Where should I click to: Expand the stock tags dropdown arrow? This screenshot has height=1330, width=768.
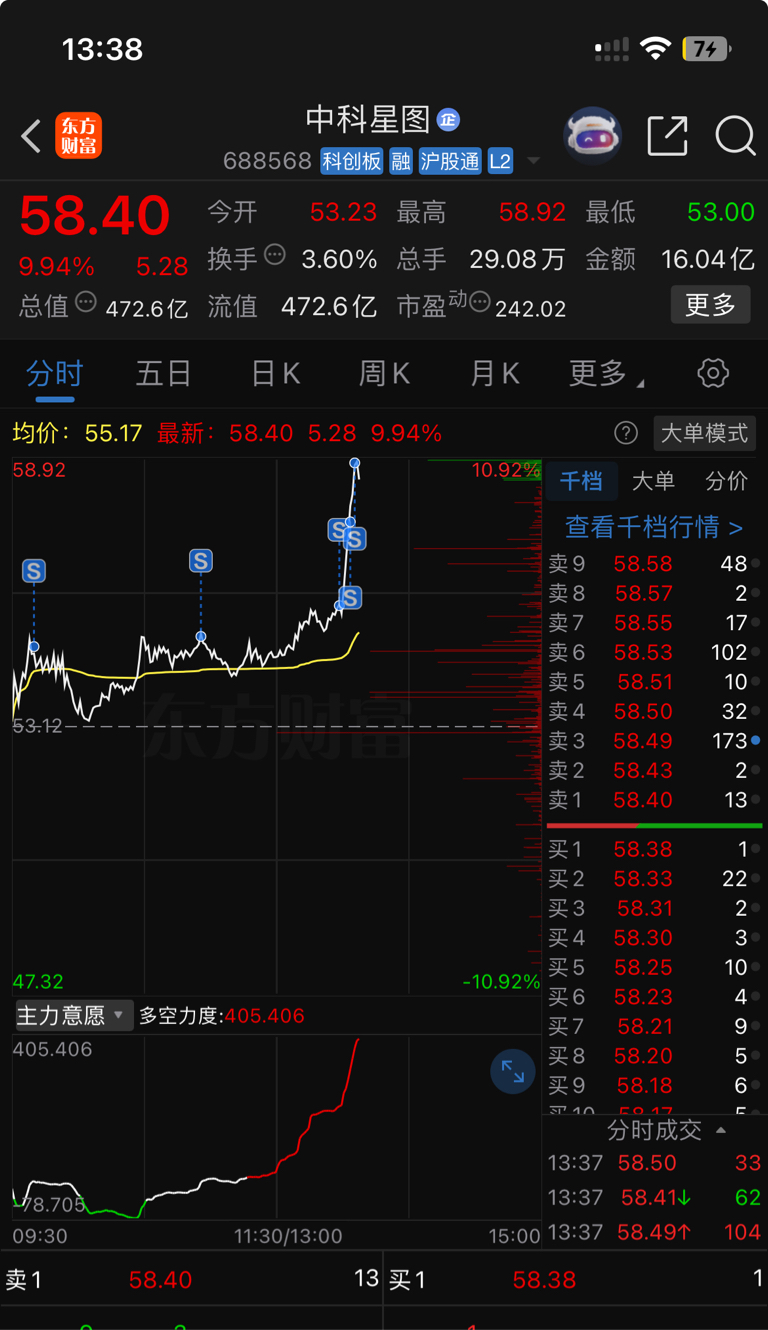point(533,161)
